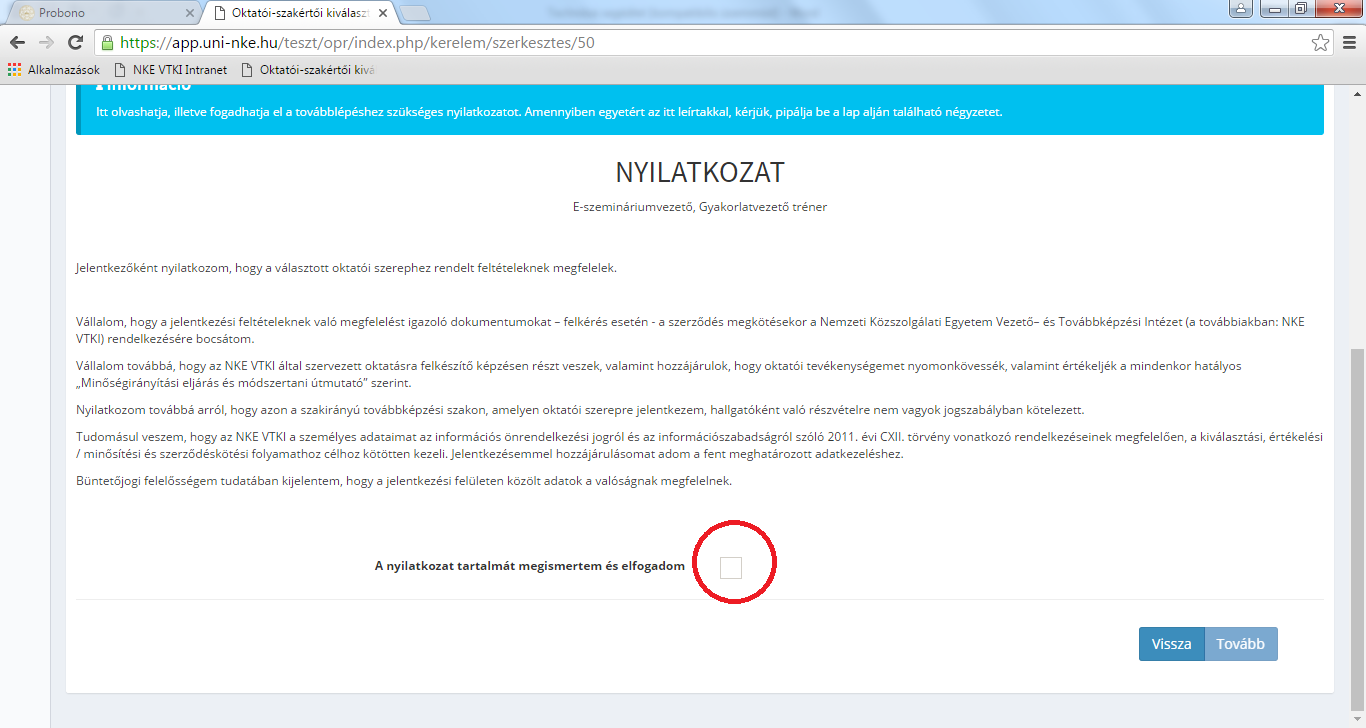Click the Vissza button
This screenshot has height=728, width=1366.
(1171, 644)
